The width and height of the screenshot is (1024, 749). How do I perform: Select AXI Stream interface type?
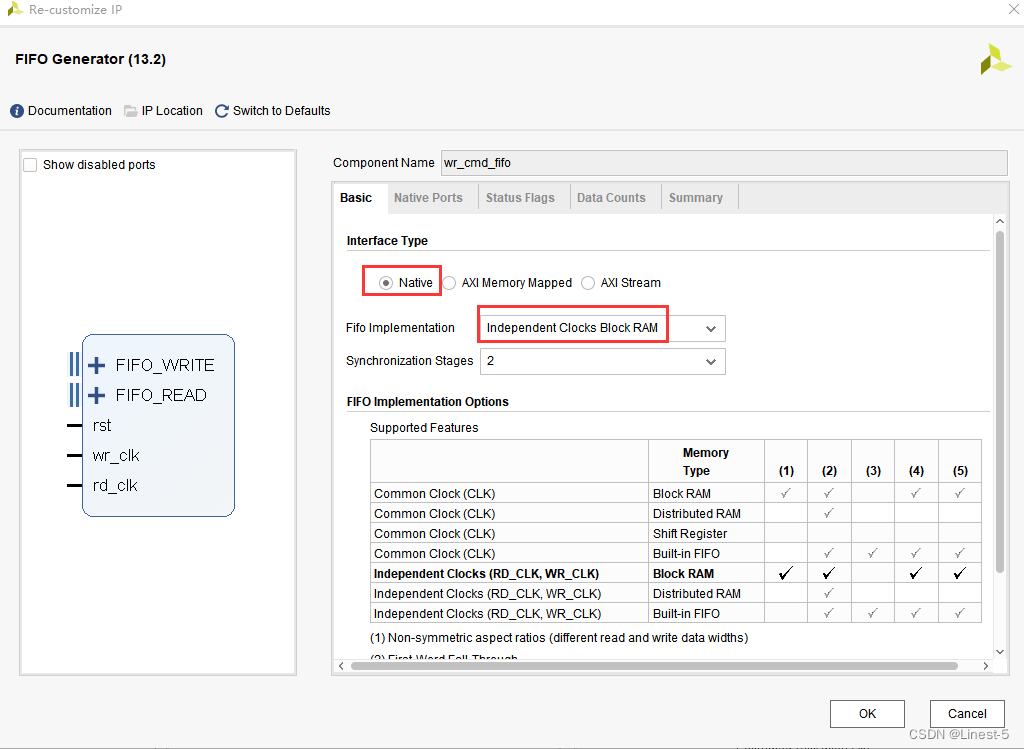click(588, 283)
